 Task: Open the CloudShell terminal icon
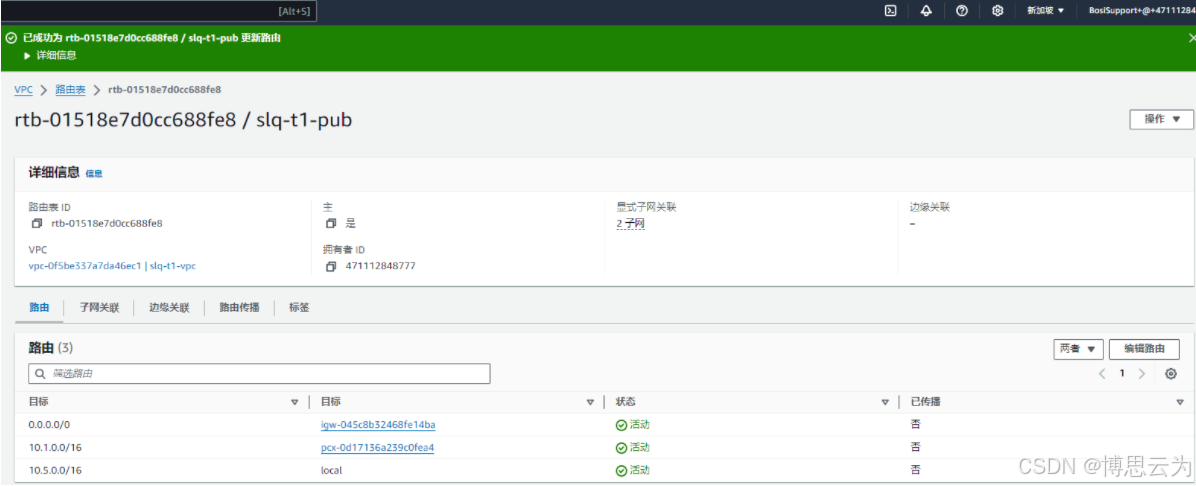point(890,11)
